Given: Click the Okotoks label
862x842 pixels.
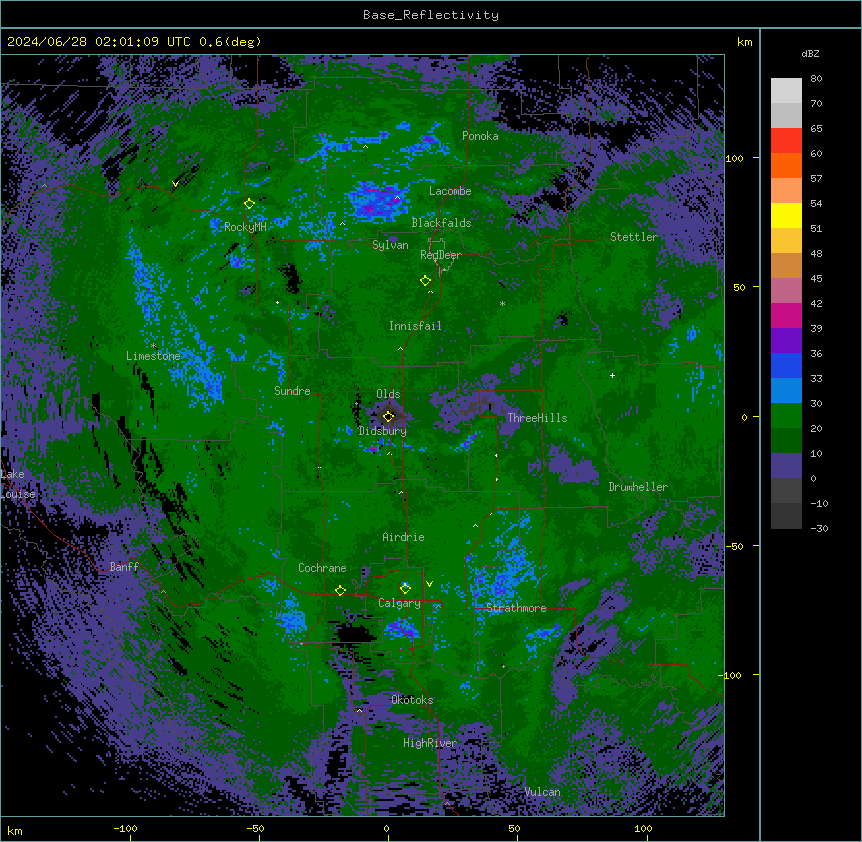Looking at the screenshot, I should pyautogui.click(x=412, y=700).
